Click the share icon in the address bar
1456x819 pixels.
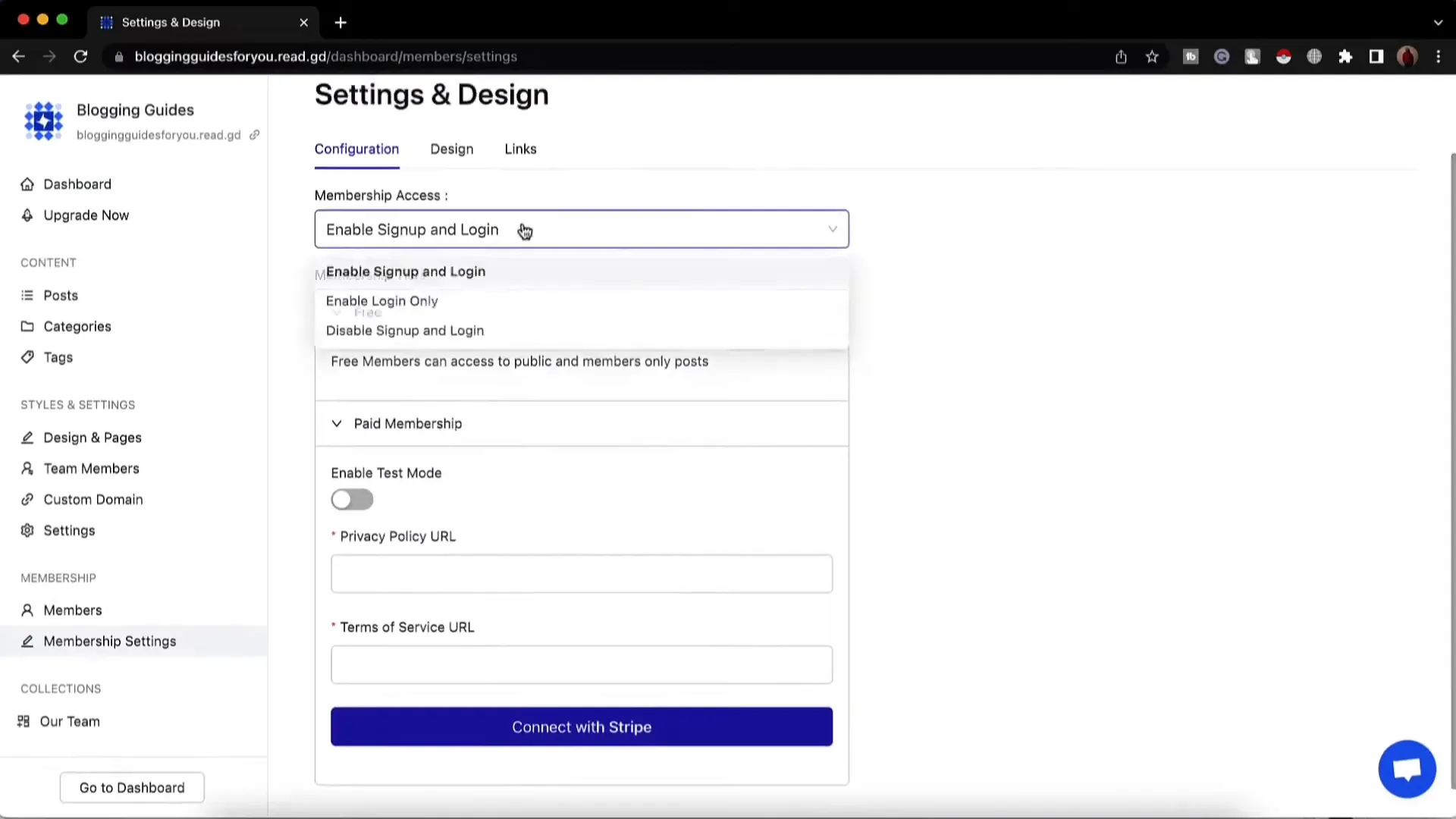point(1121,57)
